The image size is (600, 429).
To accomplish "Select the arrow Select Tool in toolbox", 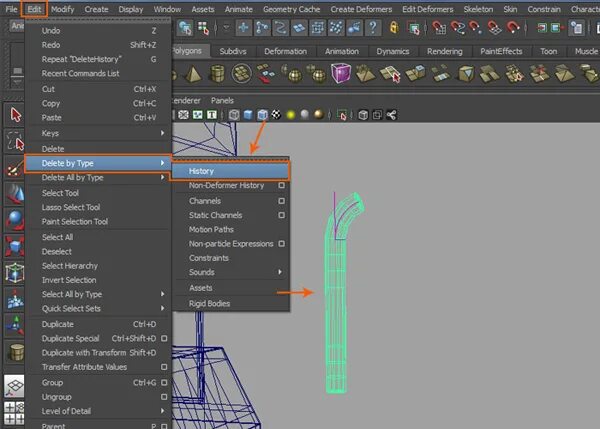I will point(15,114).
